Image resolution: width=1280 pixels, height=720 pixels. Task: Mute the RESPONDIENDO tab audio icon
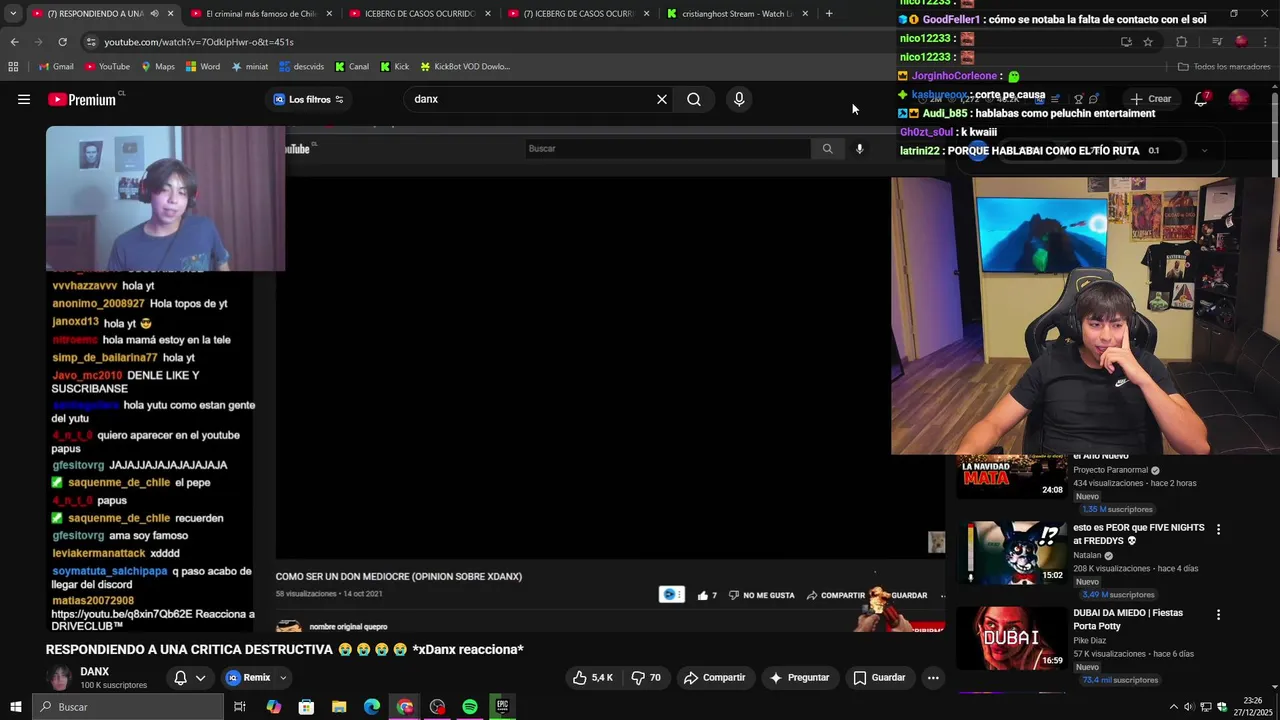154,14
